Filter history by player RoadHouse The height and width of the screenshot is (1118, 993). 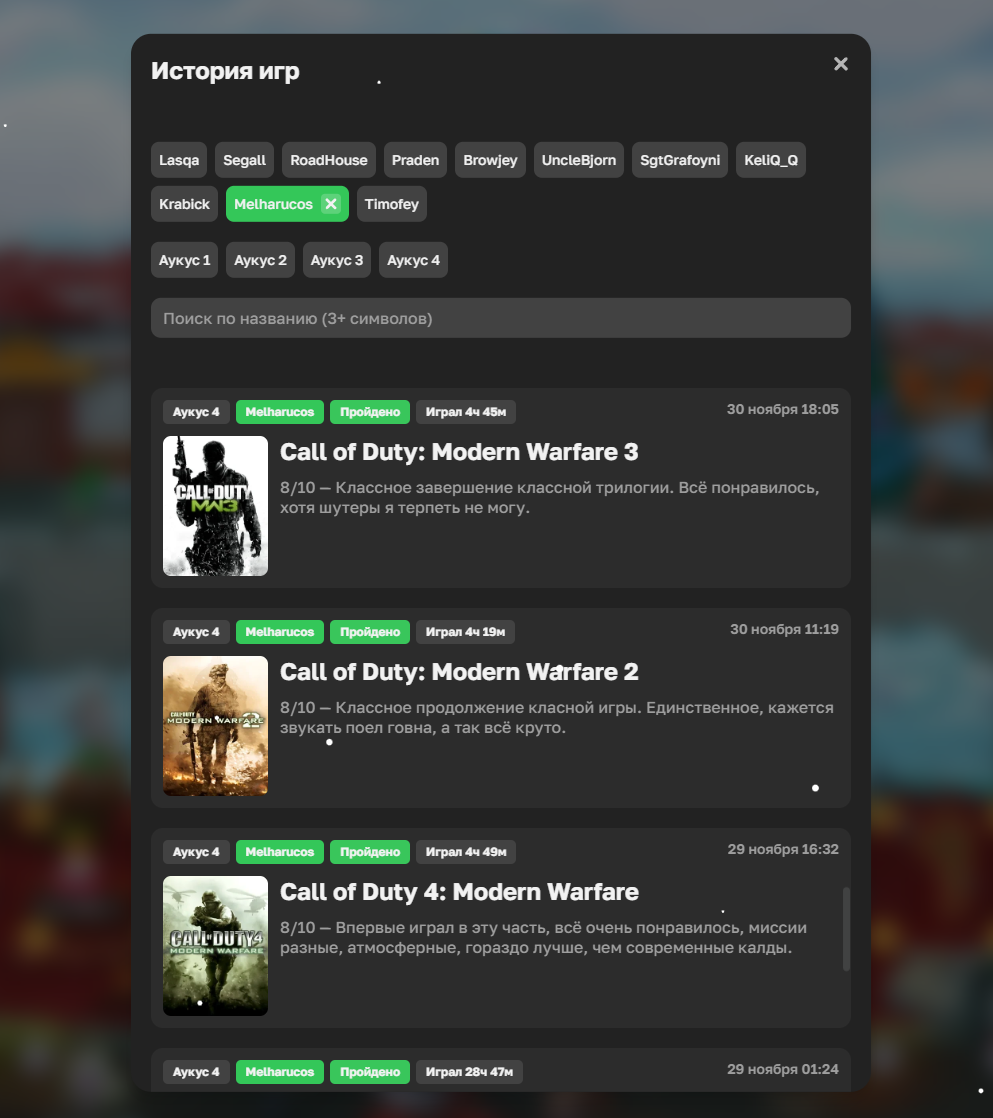click(x=329, y=160)
